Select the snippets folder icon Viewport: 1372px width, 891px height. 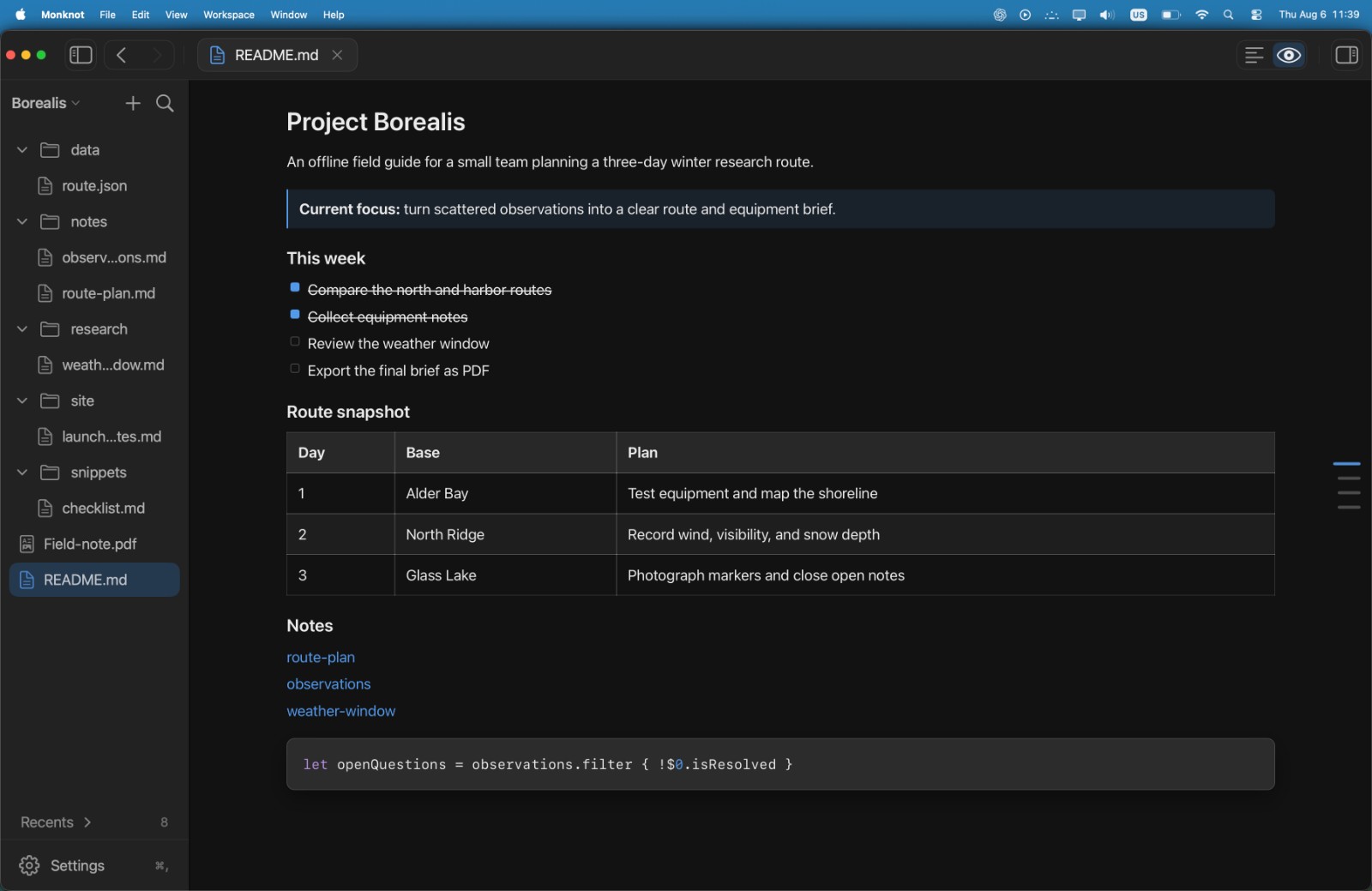coord(50,472)
